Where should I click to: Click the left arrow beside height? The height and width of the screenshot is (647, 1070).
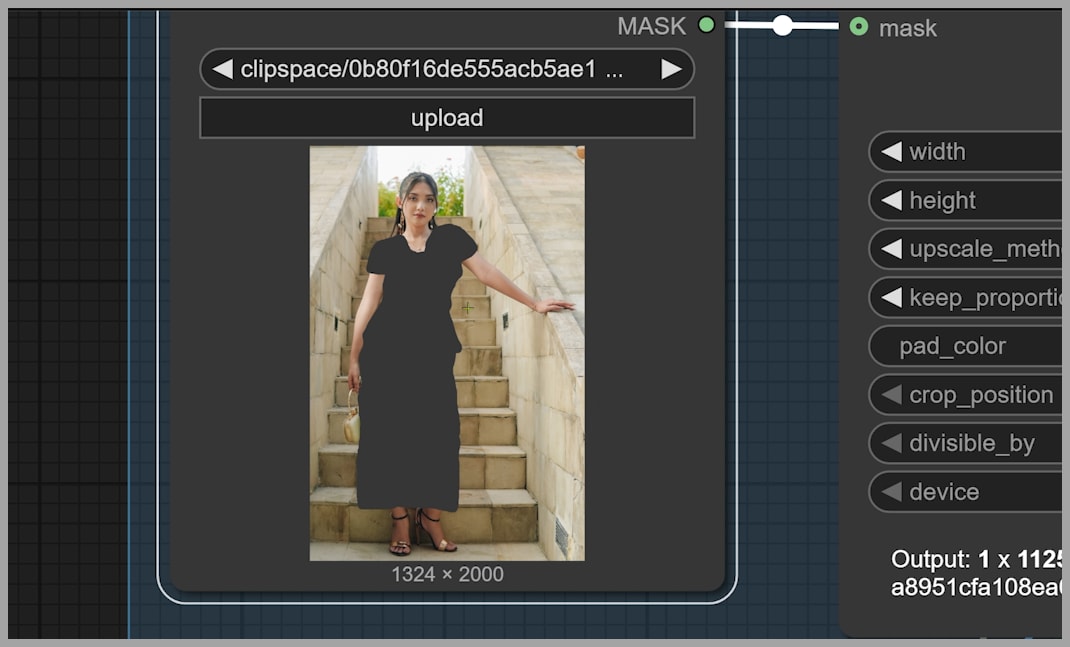tap(890, 201)
